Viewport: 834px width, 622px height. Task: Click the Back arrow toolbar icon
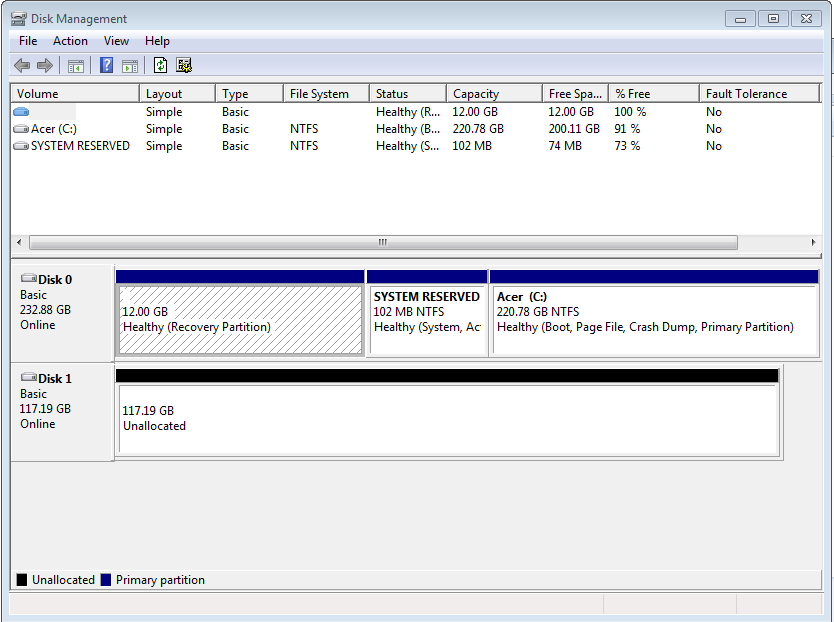[22, 65]
